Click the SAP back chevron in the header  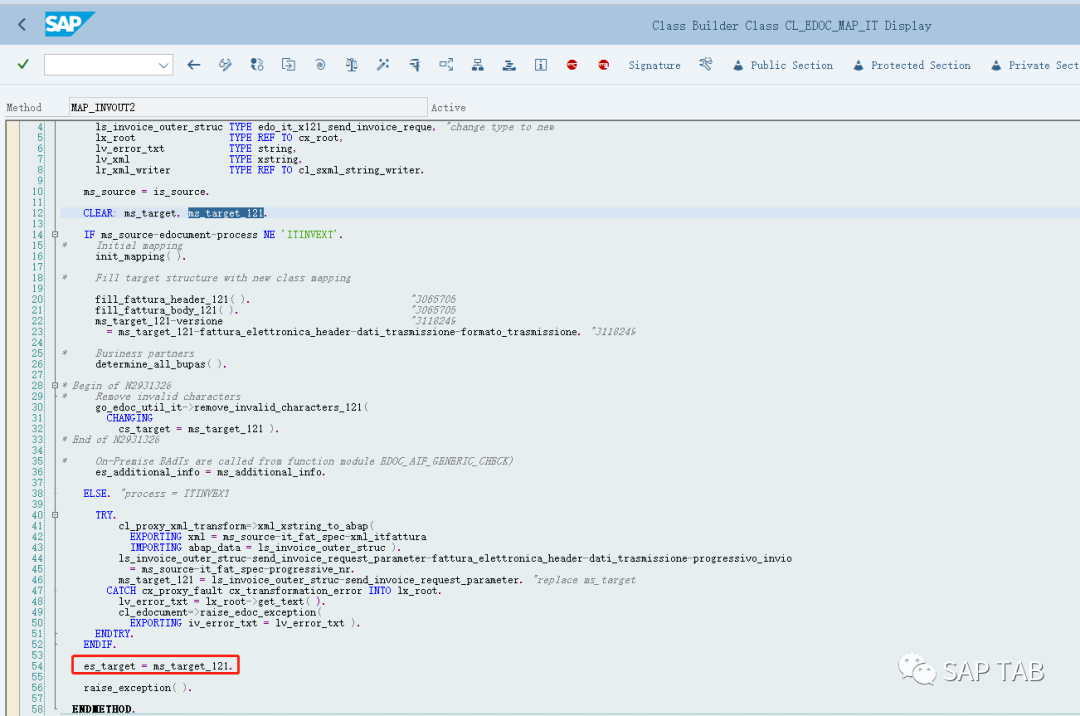pos(22,25)
